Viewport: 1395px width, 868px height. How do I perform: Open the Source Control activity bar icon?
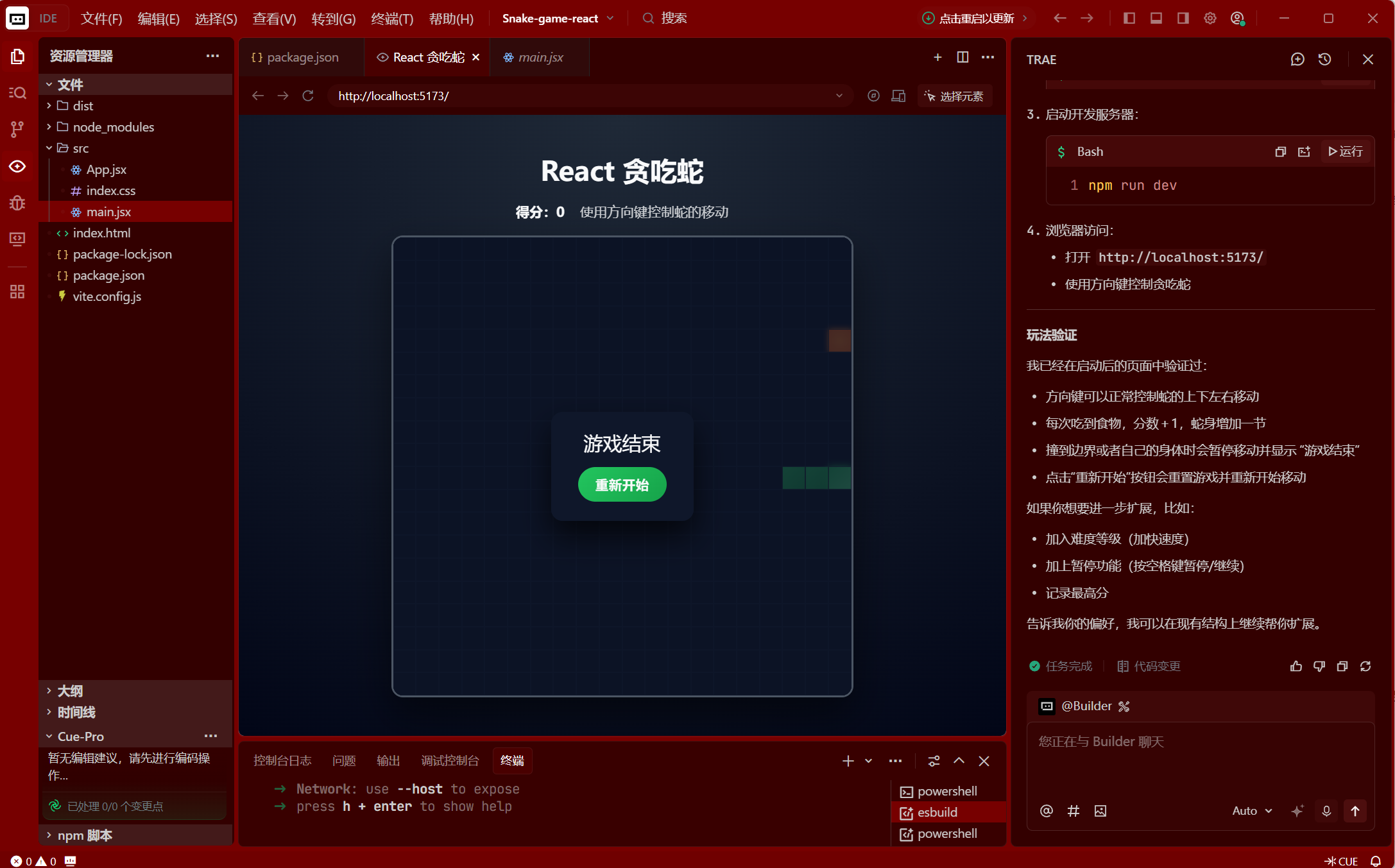[x=17, y=129]
